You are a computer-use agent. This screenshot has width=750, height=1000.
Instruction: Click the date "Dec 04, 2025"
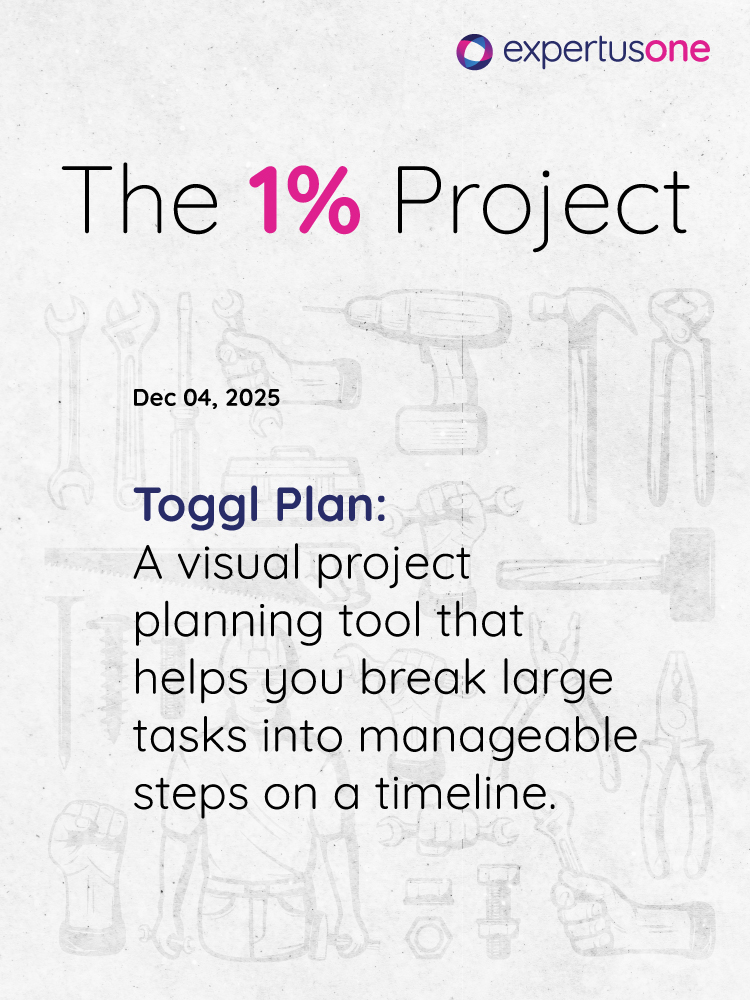(x=206, y=398)
